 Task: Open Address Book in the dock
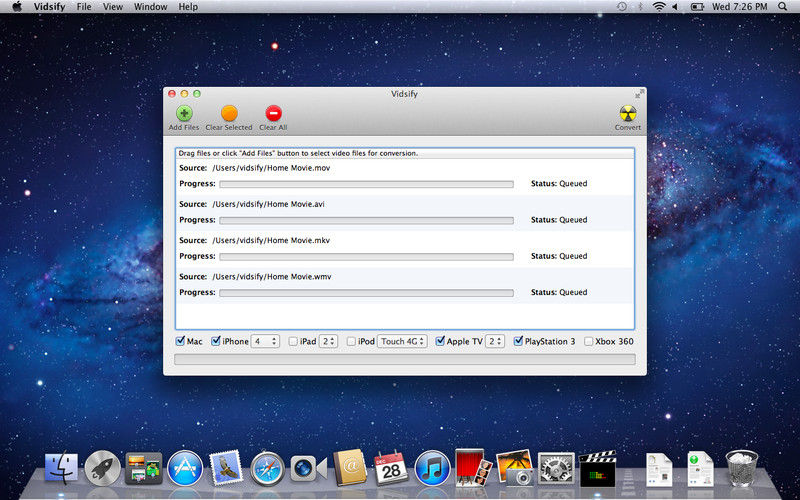350,467
